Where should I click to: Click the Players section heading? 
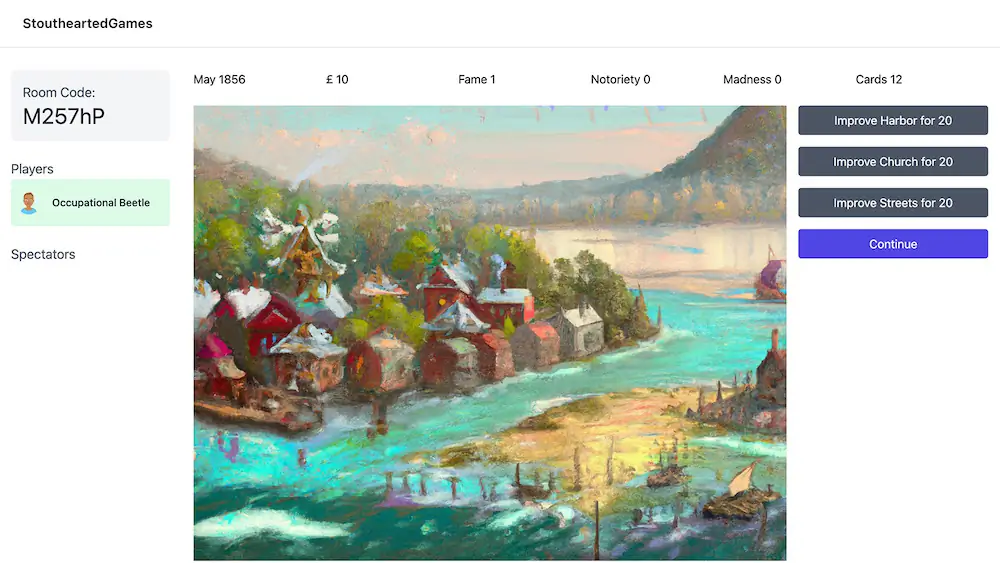click(x=32, y=169)
